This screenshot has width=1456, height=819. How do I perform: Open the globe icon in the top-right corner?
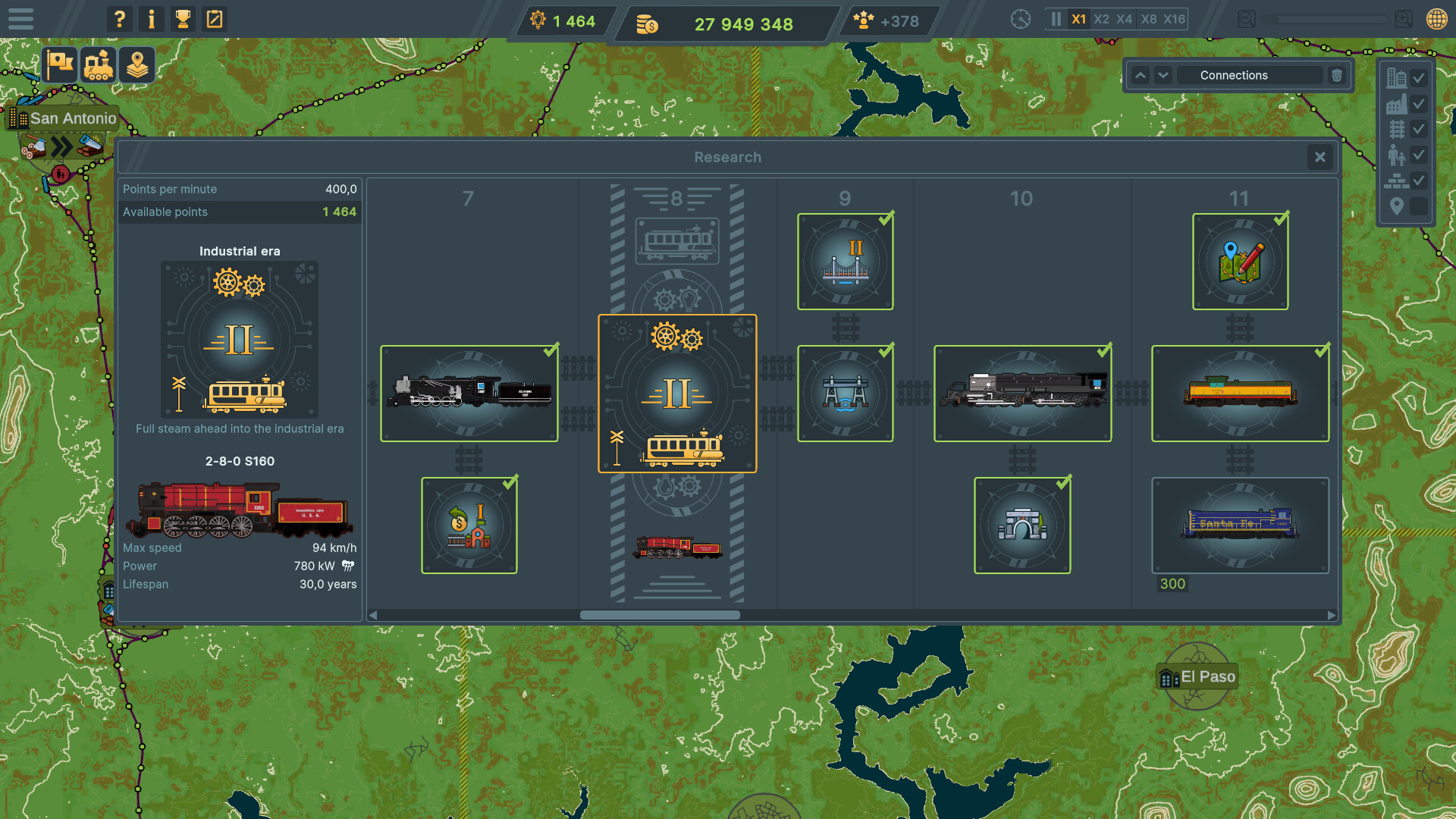click(1436, 19)
